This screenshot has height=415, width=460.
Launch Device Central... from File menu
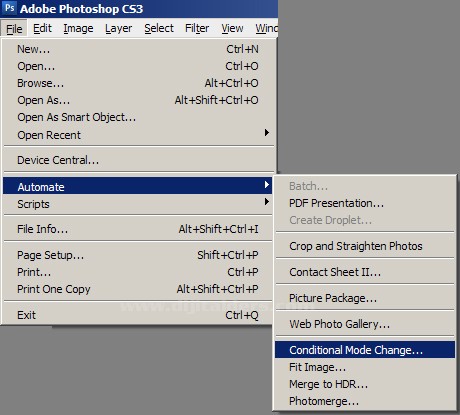point(138,160)
